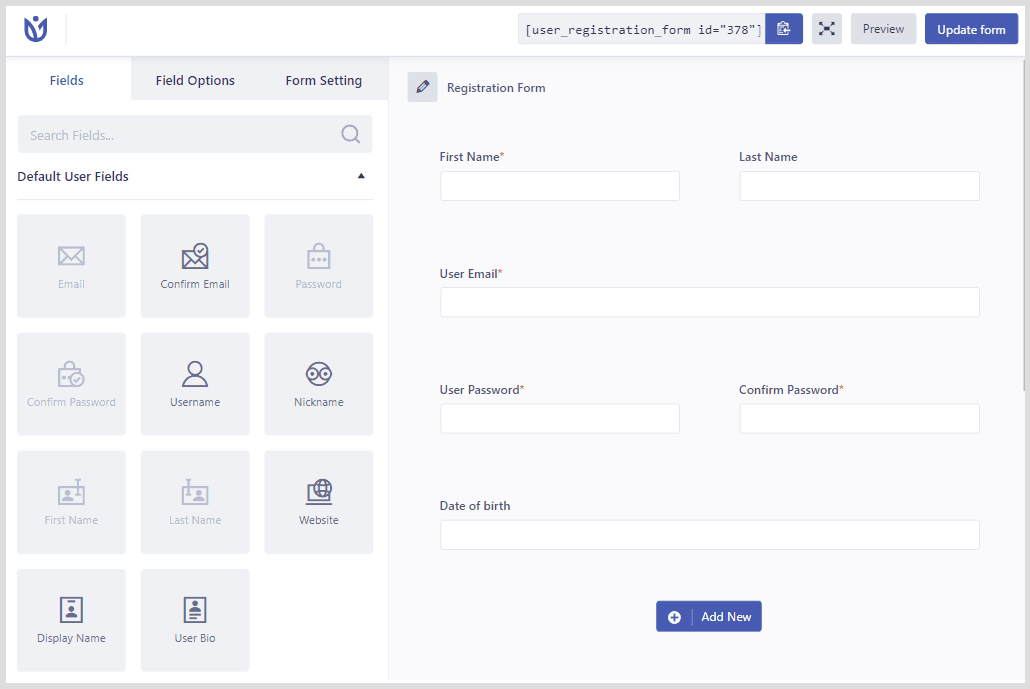The image size is (1030, 689).
Task: Click the Default User Fields heading
Action: pos(73,176)
